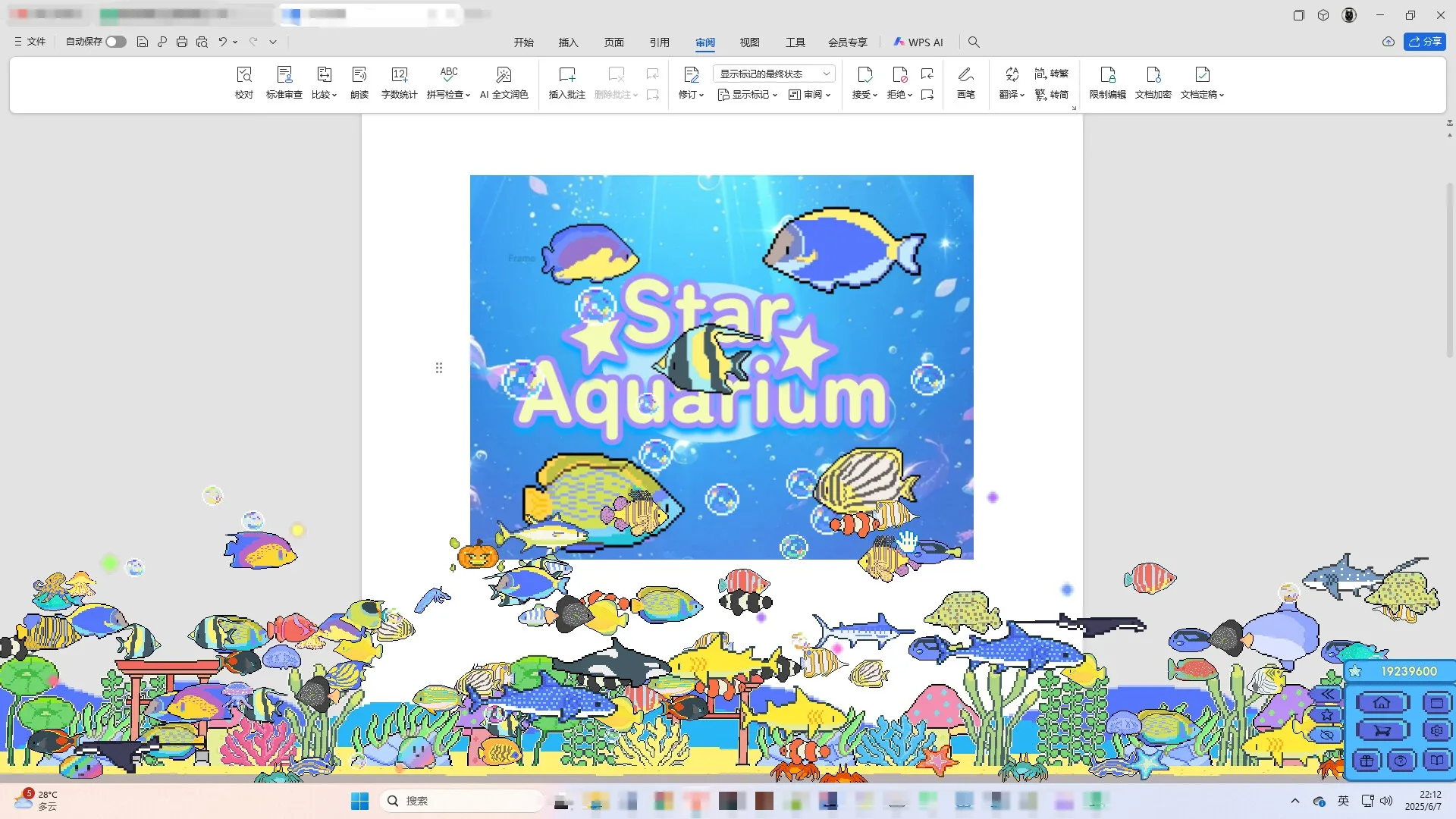1456x819 pixels.
Task: Switch to the 视图 ribbon tab
Action: click(x=749, y=42)
